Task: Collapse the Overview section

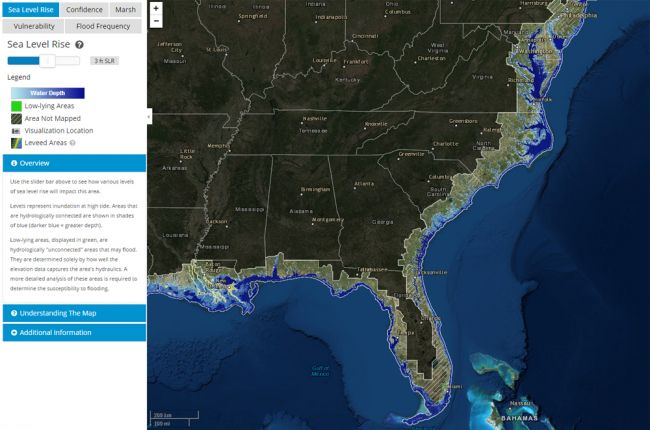Action: point(73,163)
